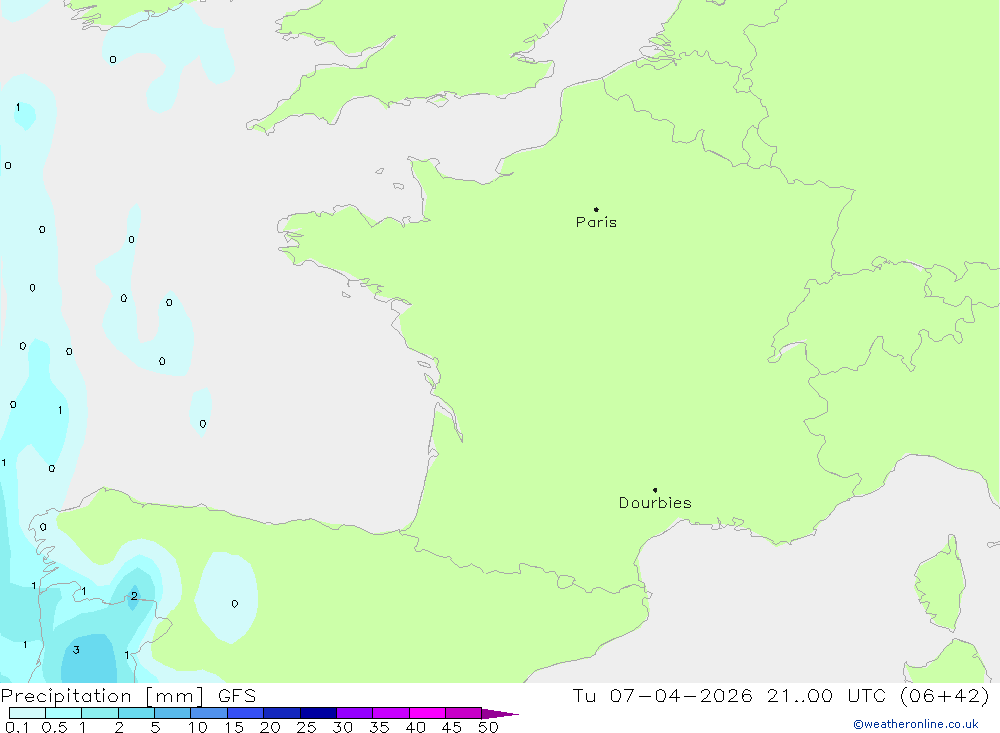Click the legend value '10'
Screen dimensions: 1000x733
tap(198, 727)
